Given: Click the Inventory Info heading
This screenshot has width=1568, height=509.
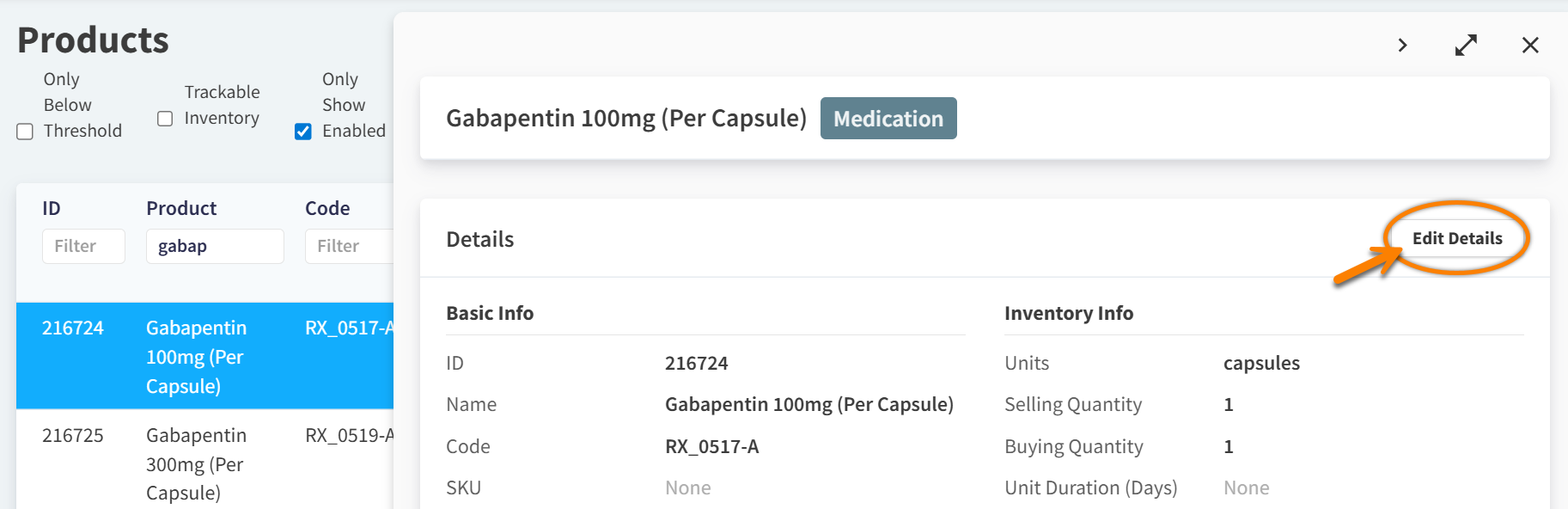Looking at the screenshot, I should click(x=1069, y=313).
